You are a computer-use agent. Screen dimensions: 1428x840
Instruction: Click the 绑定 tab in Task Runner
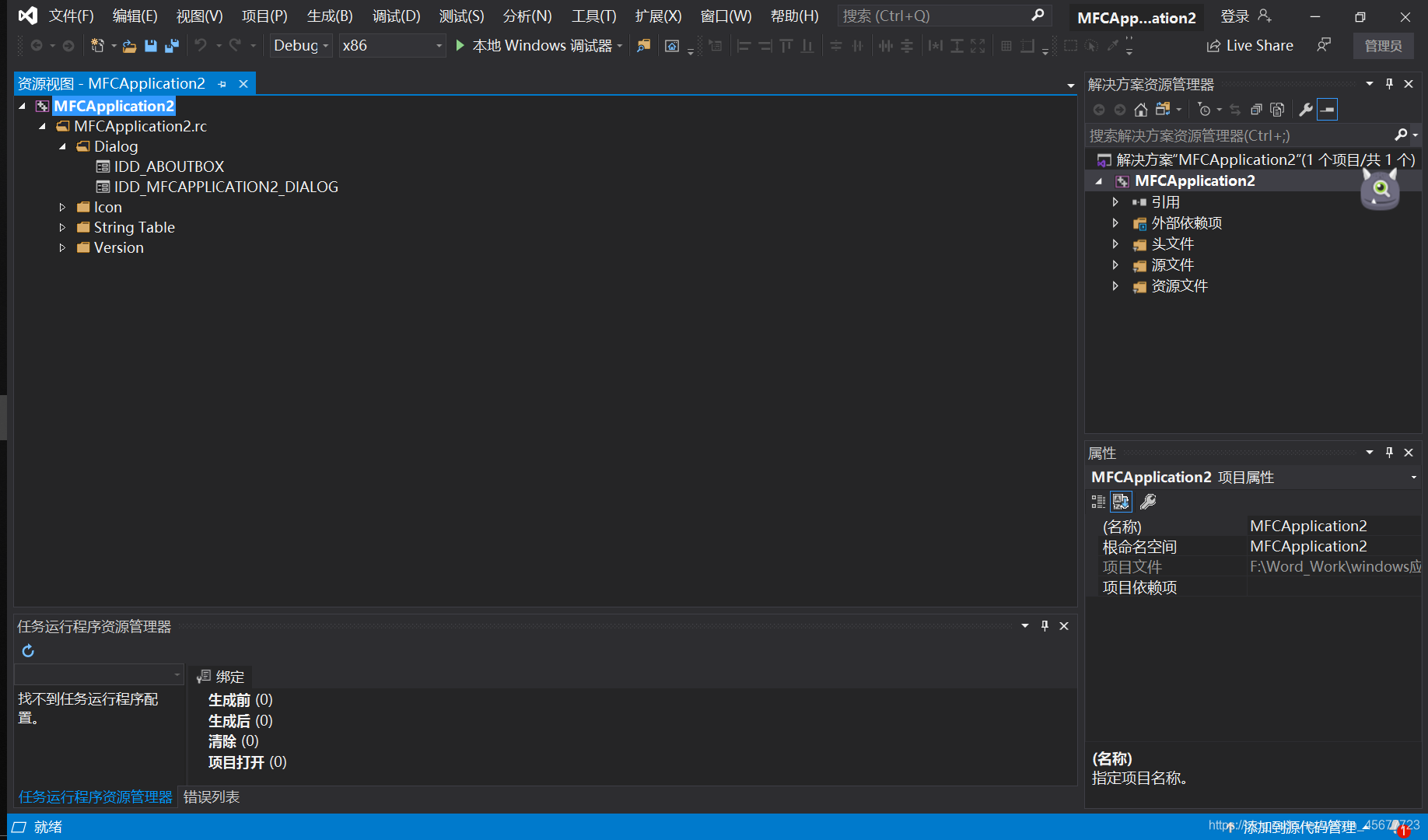coord(222,677)
